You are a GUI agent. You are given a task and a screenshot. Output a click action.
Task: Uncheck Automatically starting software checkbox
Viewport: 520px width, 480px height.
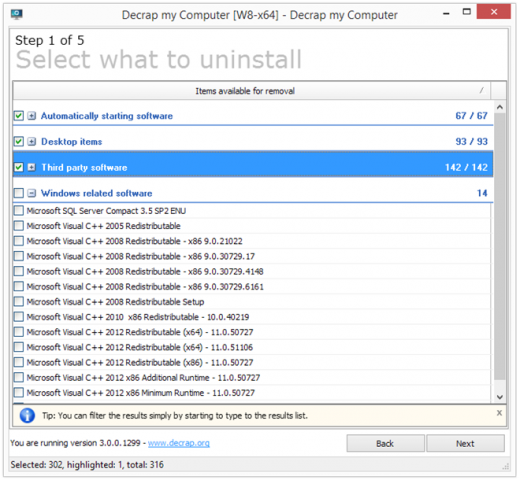(x=19, y=116)
